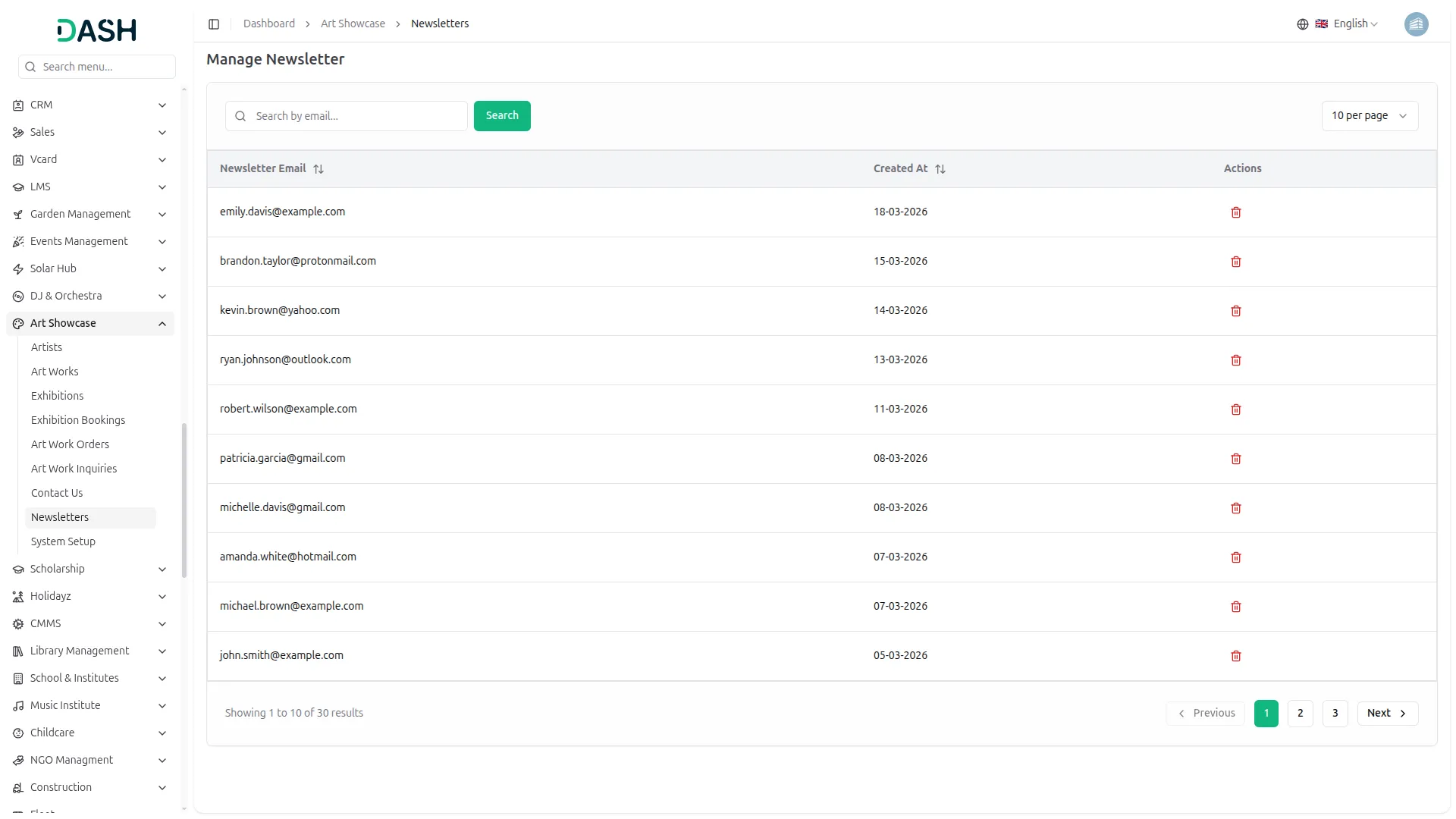Sort by Created At column arrows
The width and height of the screenshot is (1456, 819).
coord(940,169)
